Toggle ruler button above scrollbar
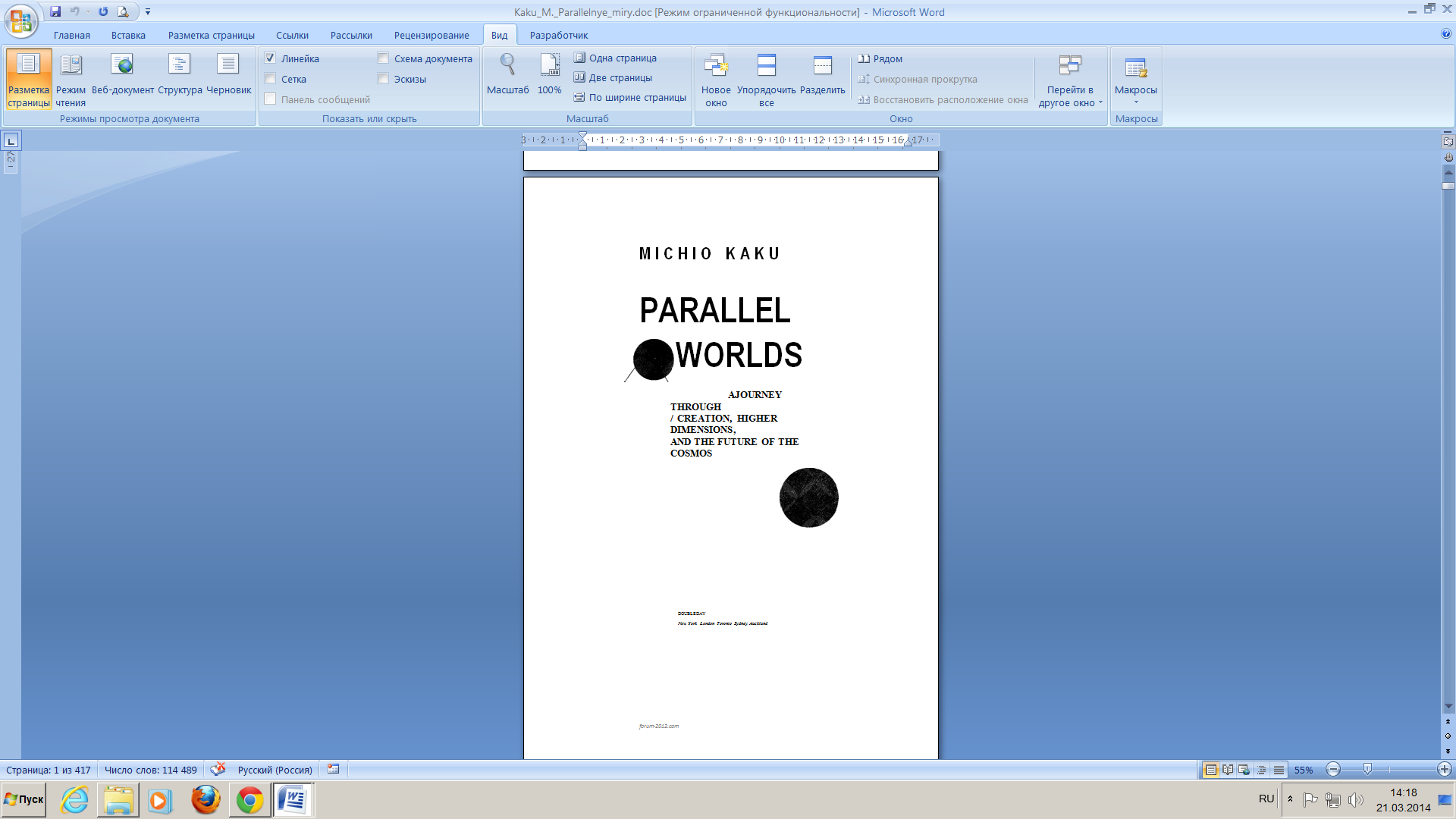Image resolution: width=1456 pixels, height=819 pixels. pos(1448,141)
